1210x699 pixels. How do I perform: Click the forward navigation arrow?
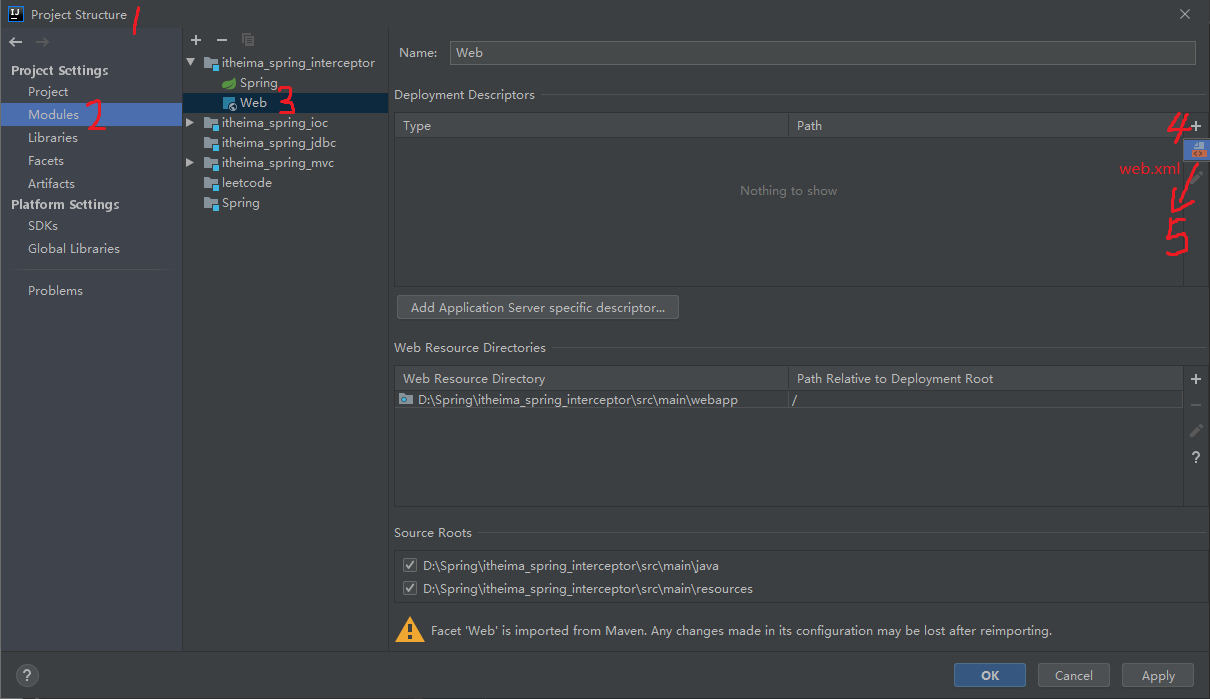42,41
